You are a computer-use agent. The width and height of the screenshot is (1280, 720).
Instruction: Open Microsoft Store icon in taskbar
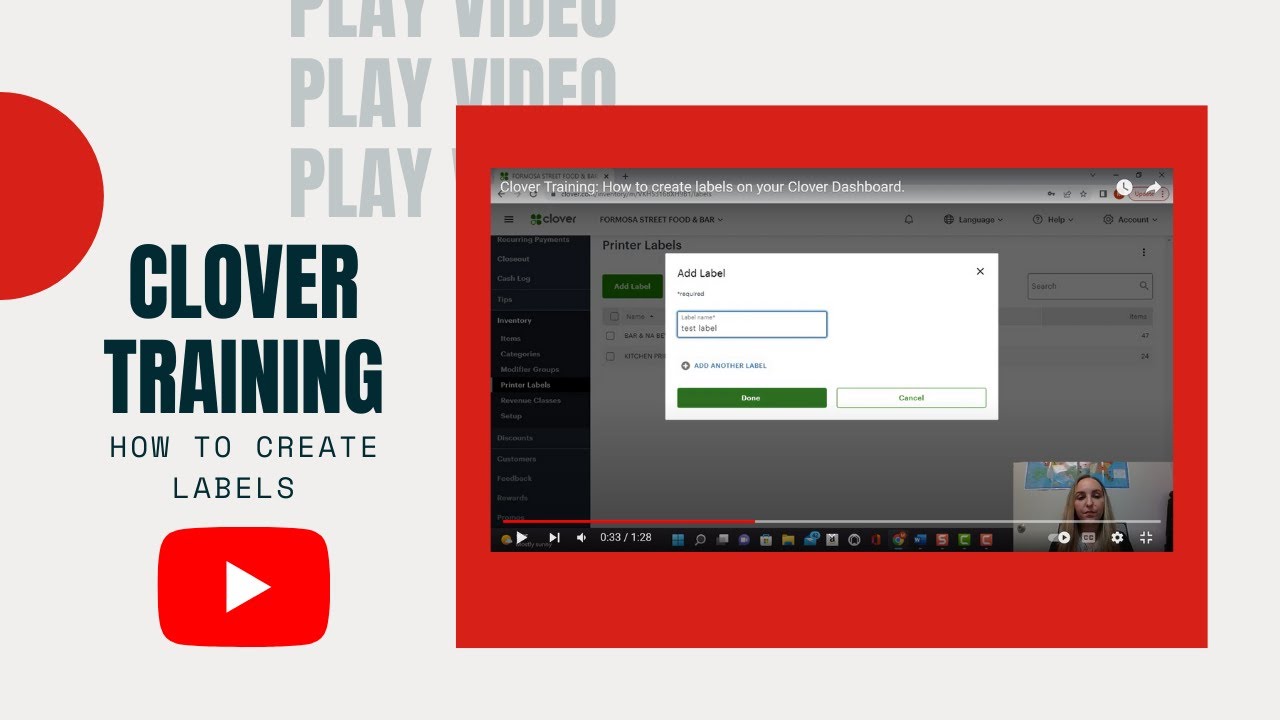766,539
